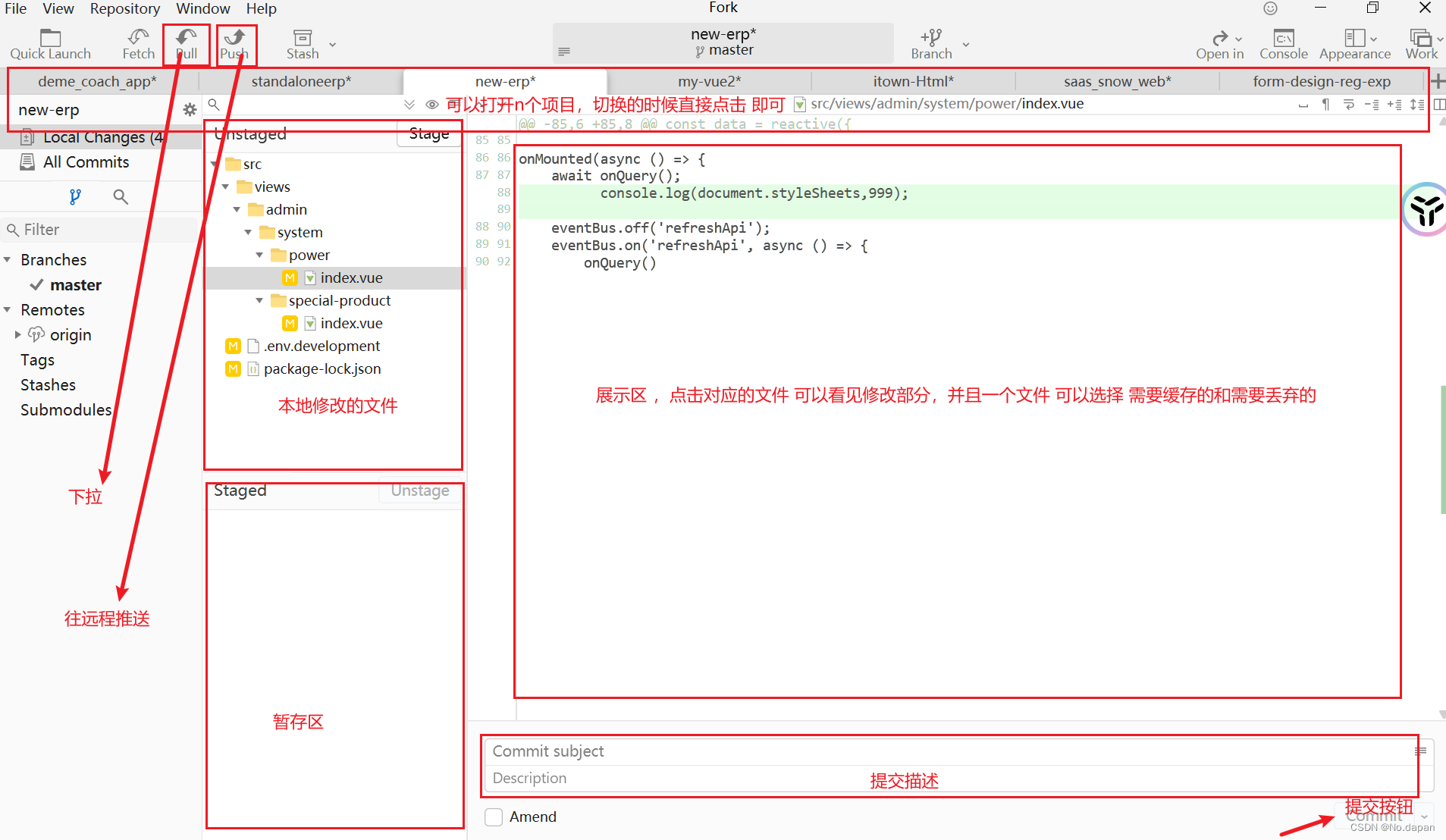Click inside the Commit subject field
The height and width of the screenshot is (840, 1446).
point(758,751)
